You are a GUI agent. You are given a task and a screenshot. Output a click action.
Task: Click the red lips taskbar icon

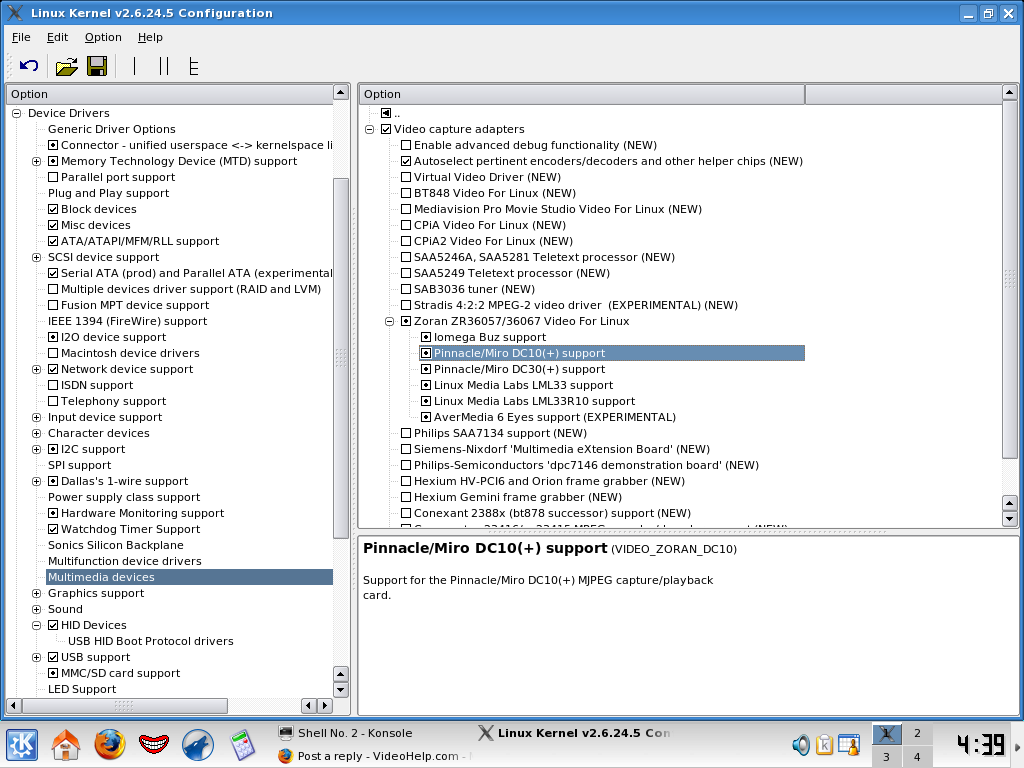click(x=153, y=744)
